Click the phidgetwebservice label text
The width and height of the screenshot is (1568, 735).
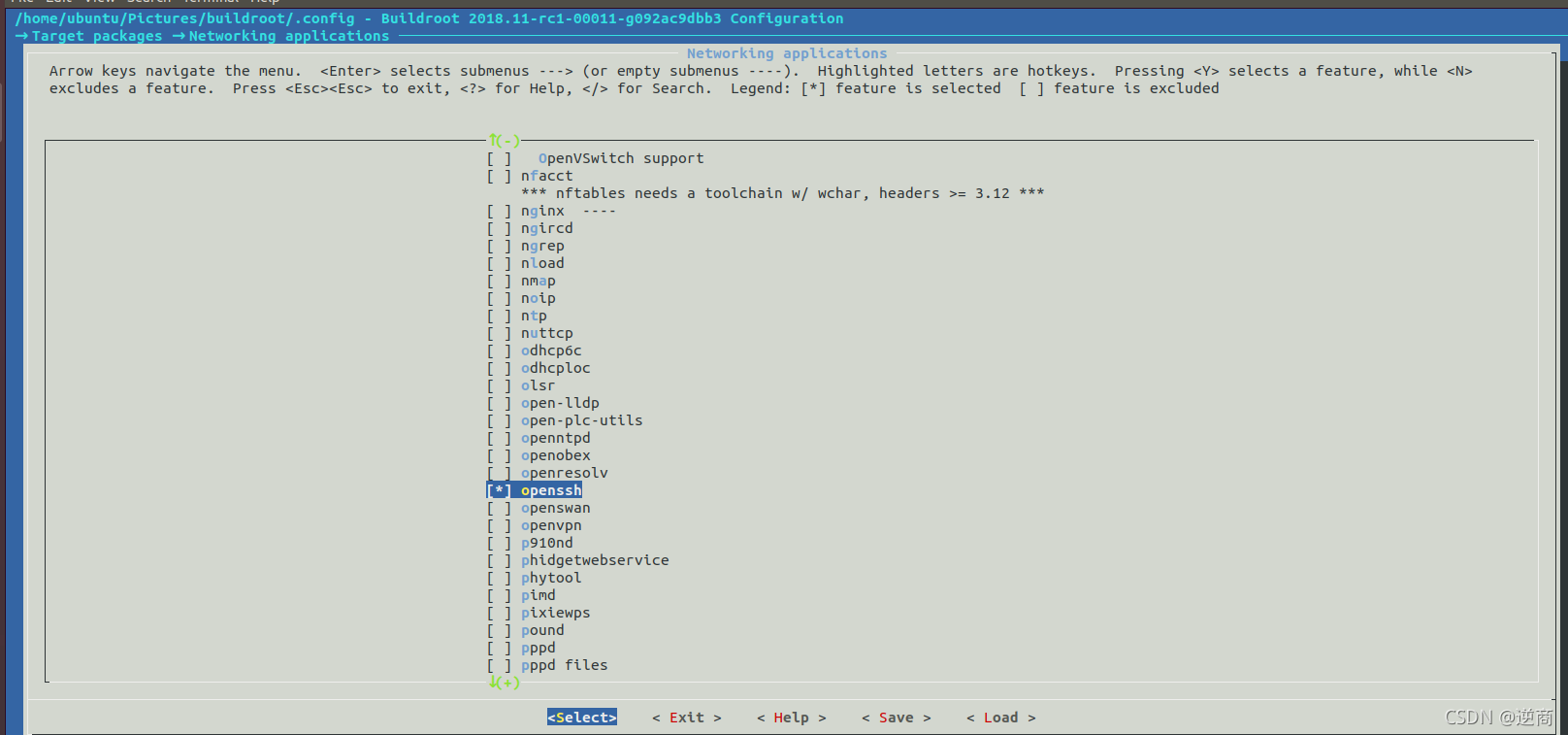595,560
